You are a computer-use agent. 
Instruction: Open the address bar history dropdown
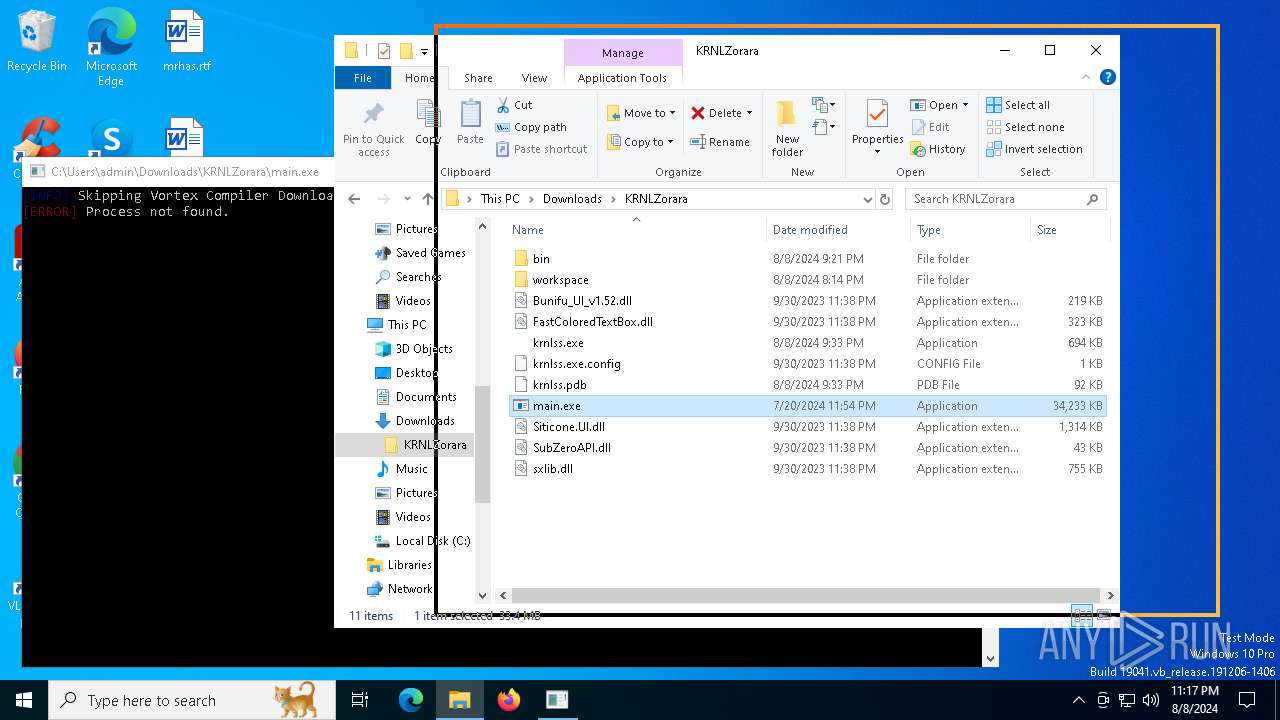click(867, 199)
